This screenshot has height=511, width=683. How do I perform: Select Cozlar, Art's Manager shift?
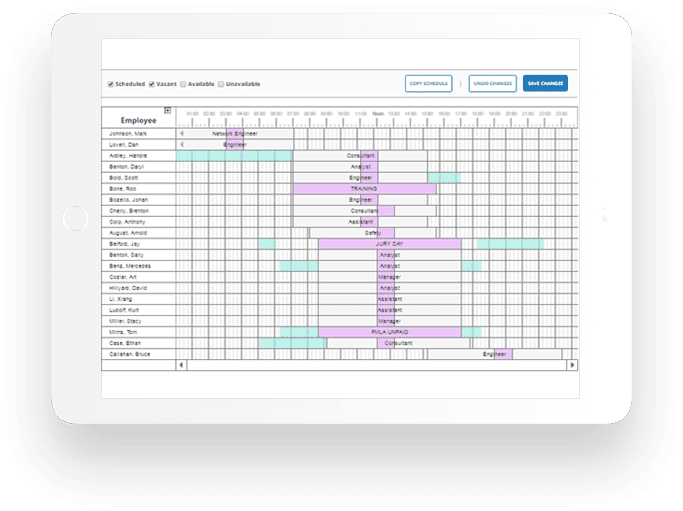coord(389,277)
